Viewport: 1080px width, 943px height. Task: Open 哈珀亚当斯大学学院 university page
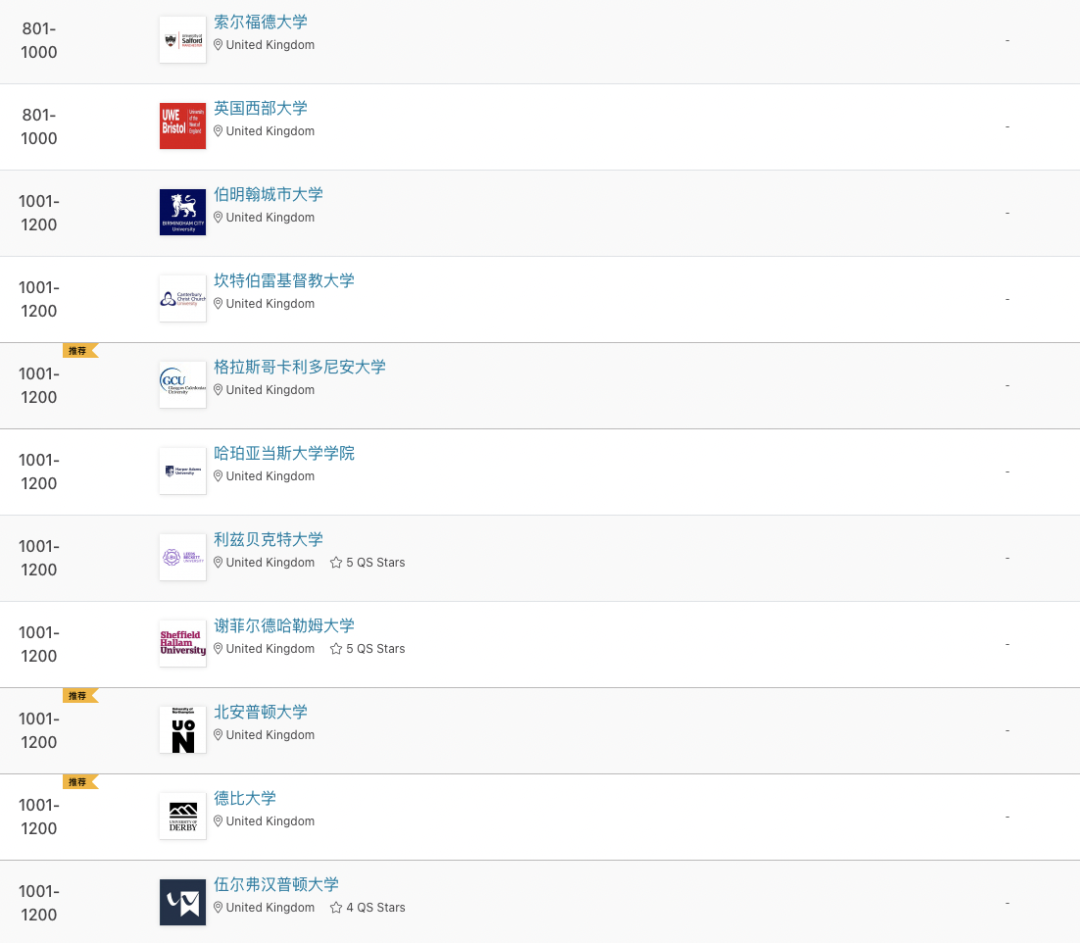click(x=284, y=453)
